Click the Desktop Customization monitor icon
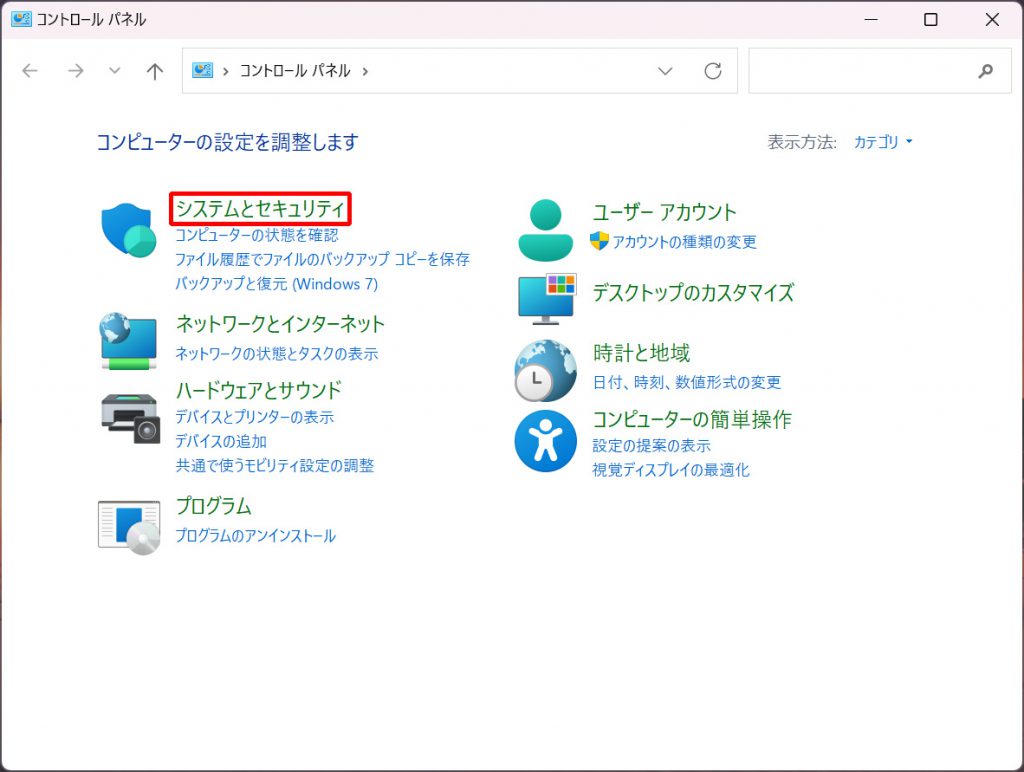1024x772 pixels. tap(547, 299)
